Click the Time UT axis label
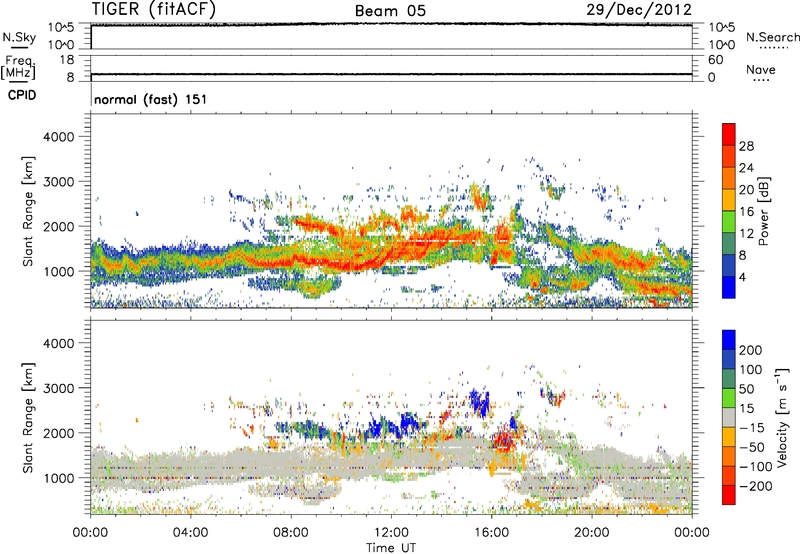Viewport: 800px width, 554px height. 391,547
